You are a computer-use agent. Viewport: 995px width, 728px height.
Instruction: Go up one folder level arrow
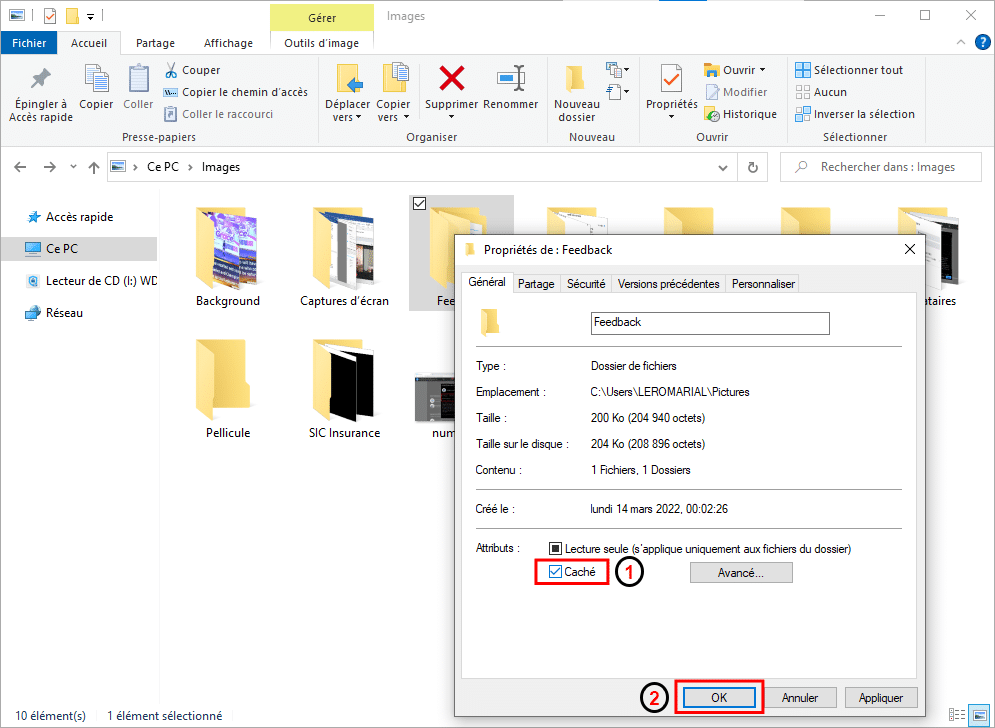(x=94, y=167)
